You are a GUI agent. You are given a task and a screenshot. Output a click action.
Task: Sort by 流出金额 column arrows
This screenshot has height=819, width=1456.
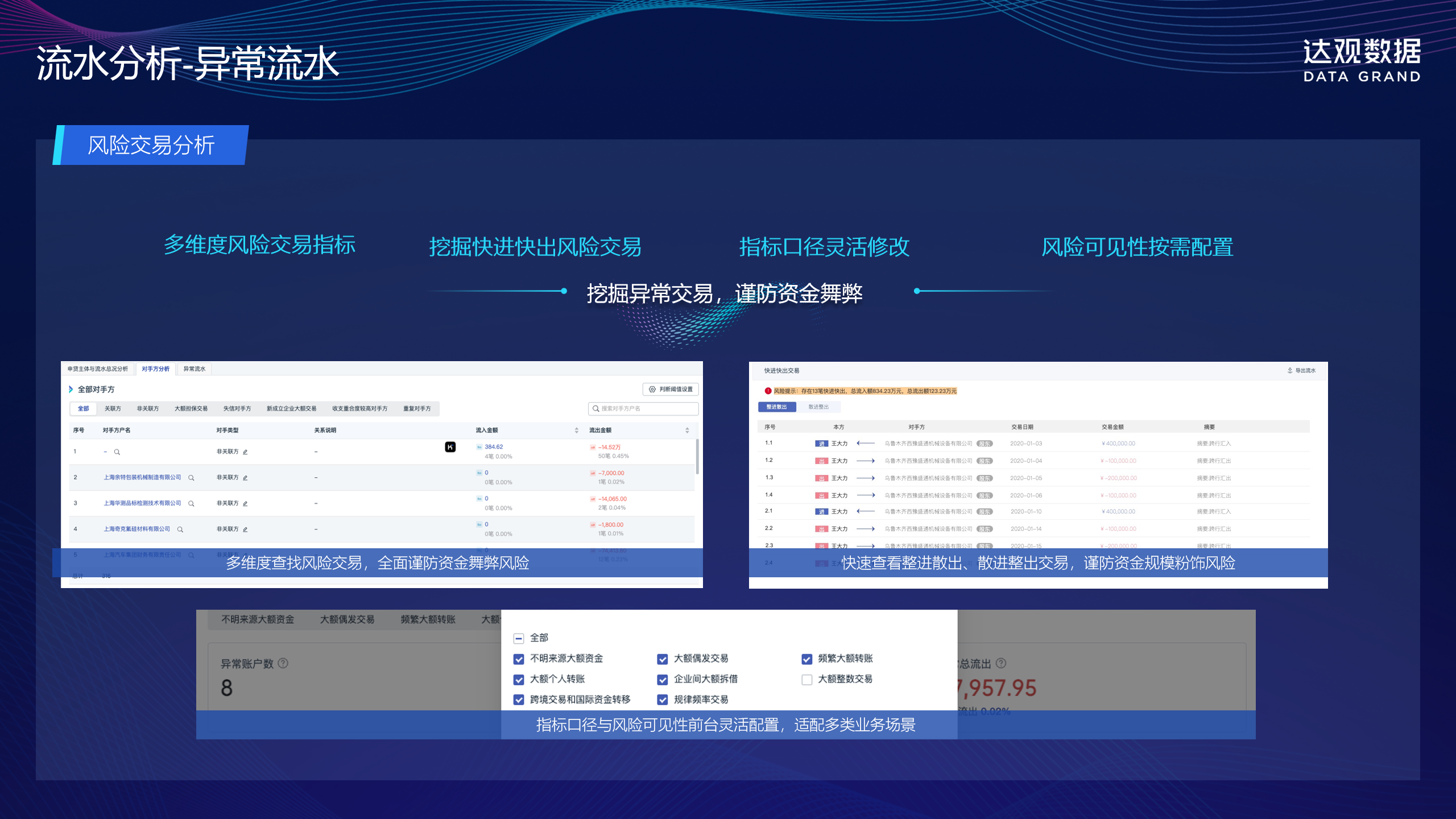(x=687, y=431)
